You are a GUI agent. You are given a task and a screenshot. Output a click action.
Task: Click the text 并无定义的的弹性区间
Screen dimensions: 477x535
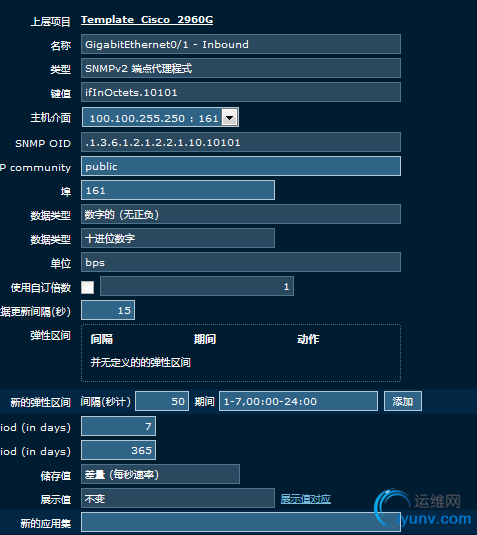[x=140, y=362]
